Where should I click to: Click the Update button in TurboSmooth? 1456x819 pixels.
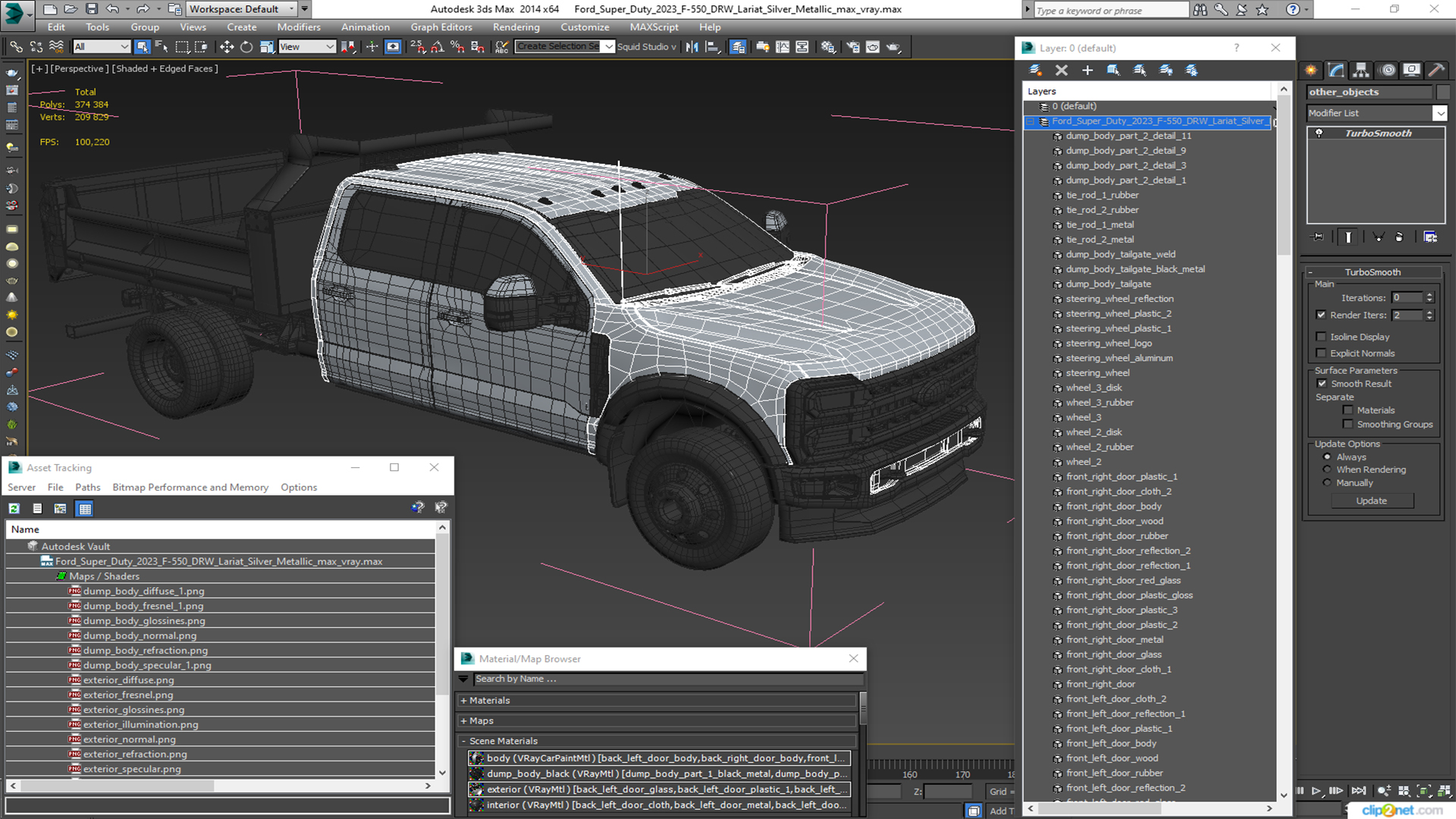coord(1371,500)
